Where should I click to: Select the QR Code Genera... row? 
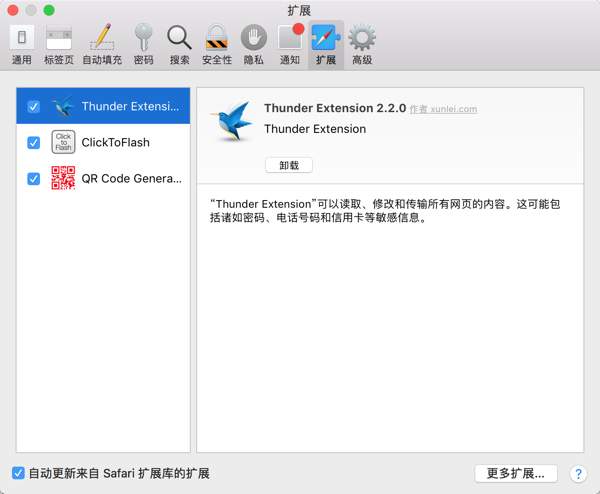coord(103,178)
